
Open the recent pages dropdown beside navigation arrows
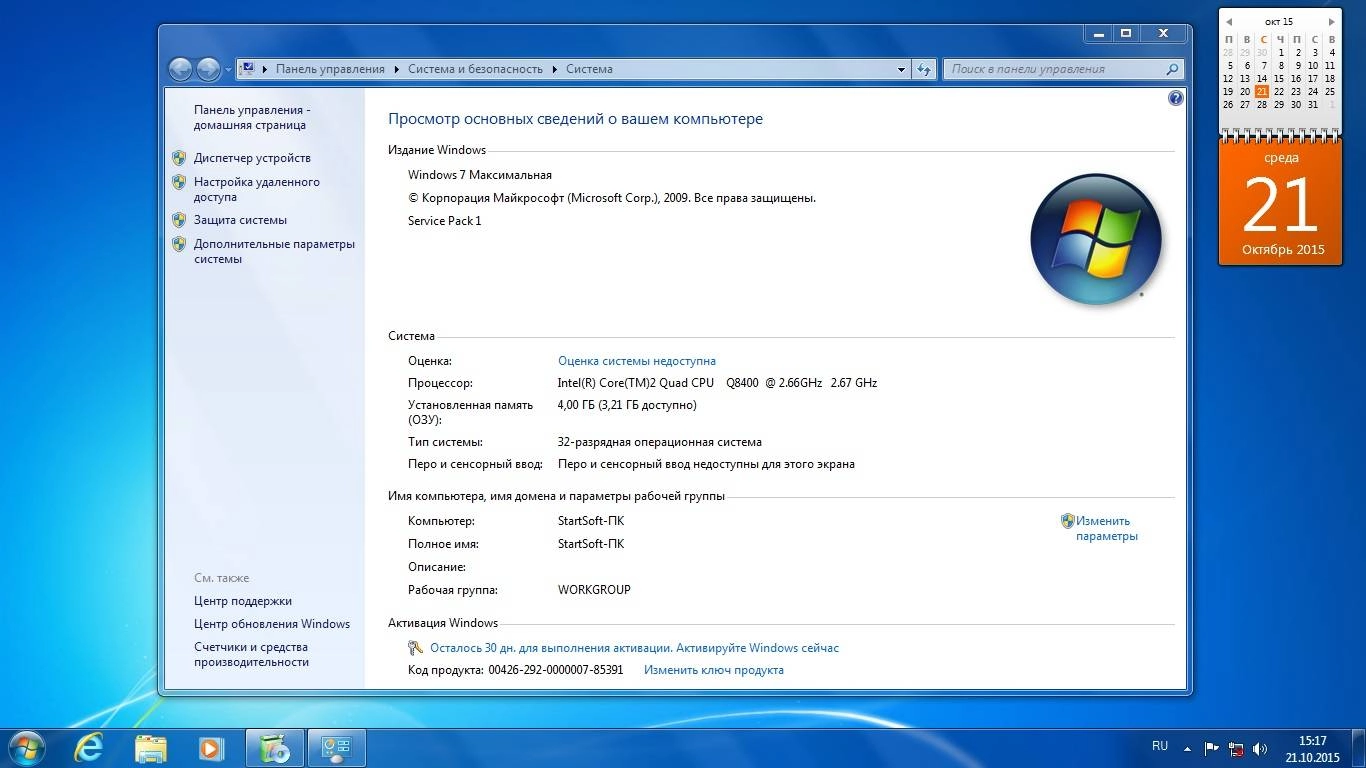[228, 70]
